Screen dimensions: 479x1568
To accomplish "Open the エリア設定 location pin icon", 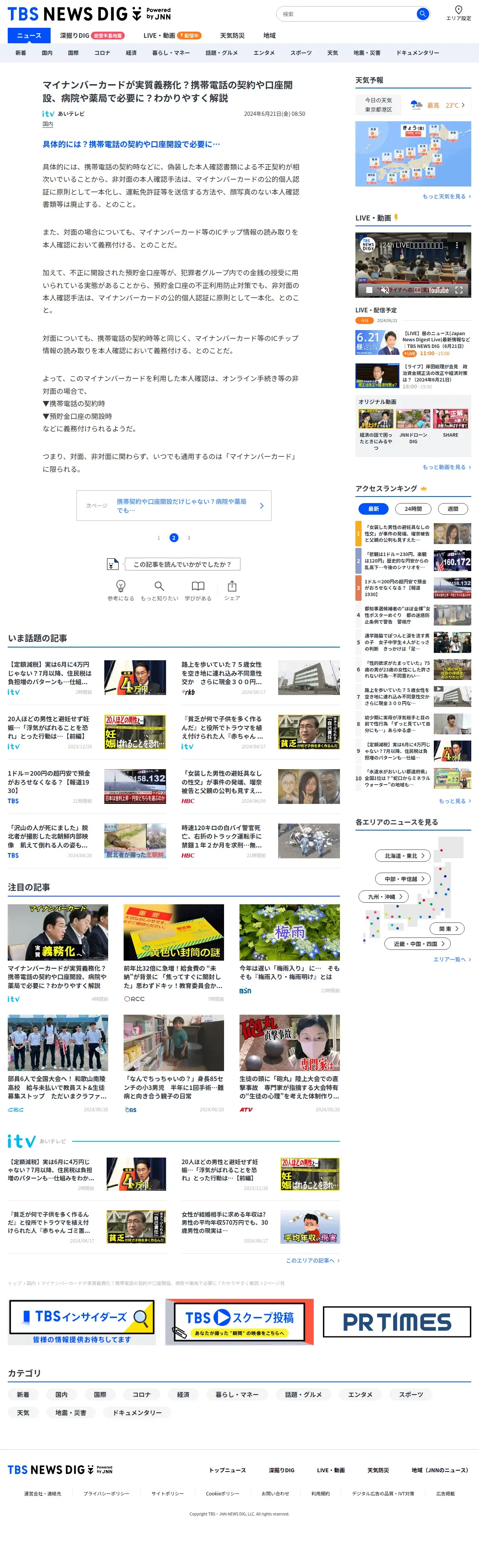I will (x=458, y=9).
